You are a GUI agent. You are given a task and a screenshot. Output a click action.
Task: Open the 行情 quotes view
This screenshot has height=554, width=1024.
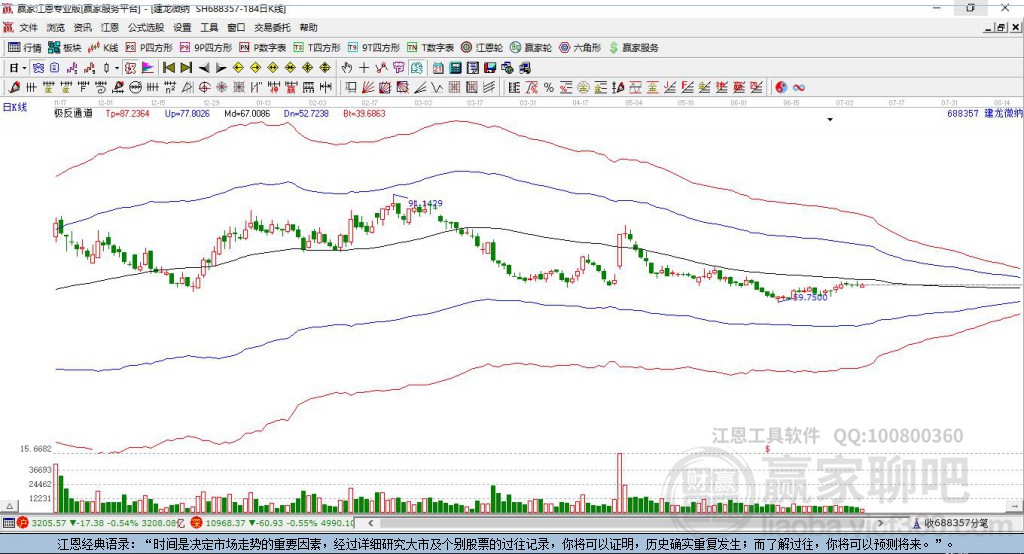(x=25, y=48)
